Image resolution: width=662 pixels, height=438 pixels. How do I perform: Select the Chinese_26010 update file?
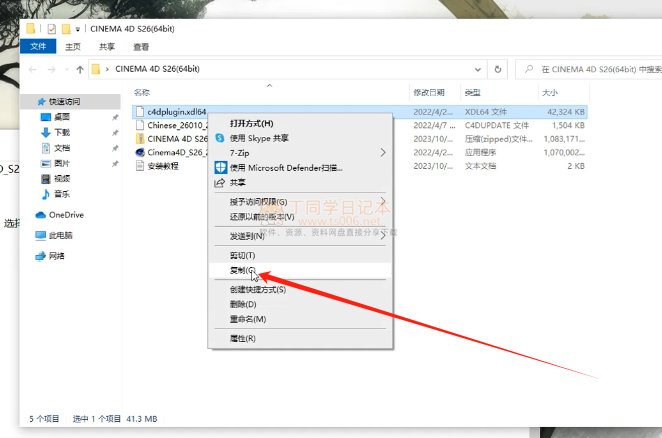177,125
